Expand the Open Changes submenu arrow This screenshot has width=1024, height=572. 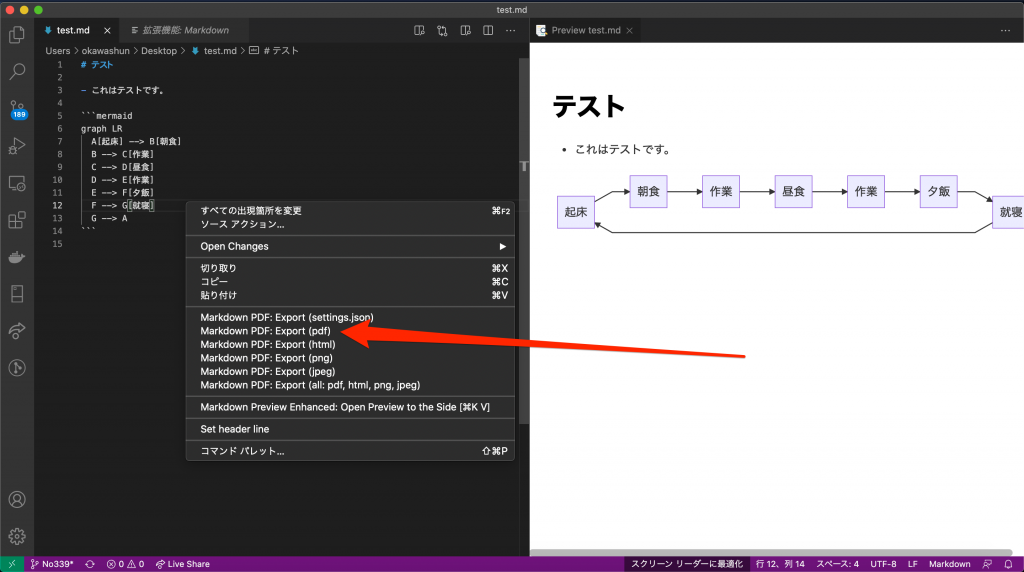click(x=502, y=246)
